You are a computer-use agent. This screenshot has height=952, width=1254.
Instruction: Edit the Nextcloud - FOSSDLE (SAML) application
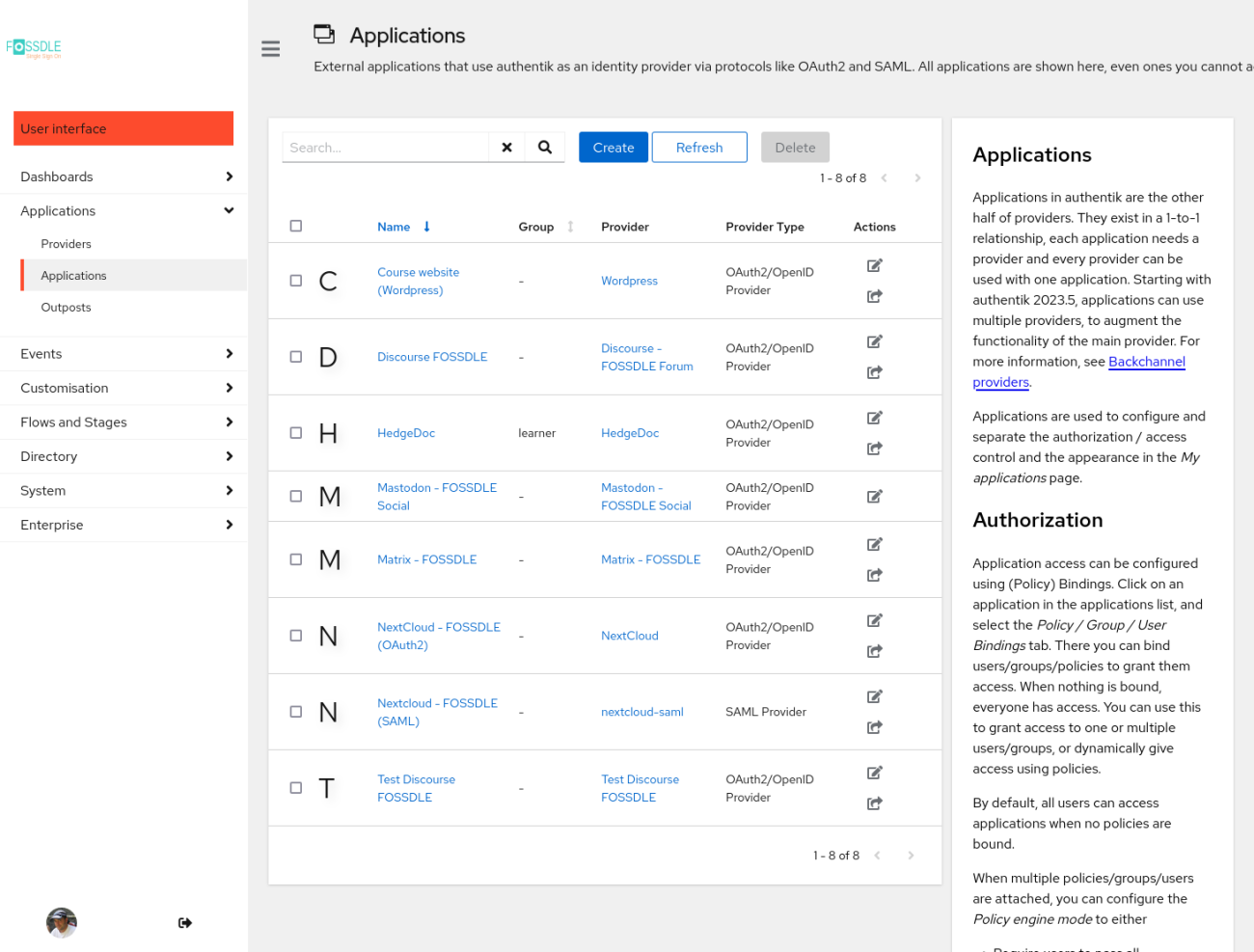[x=875, y=696]
